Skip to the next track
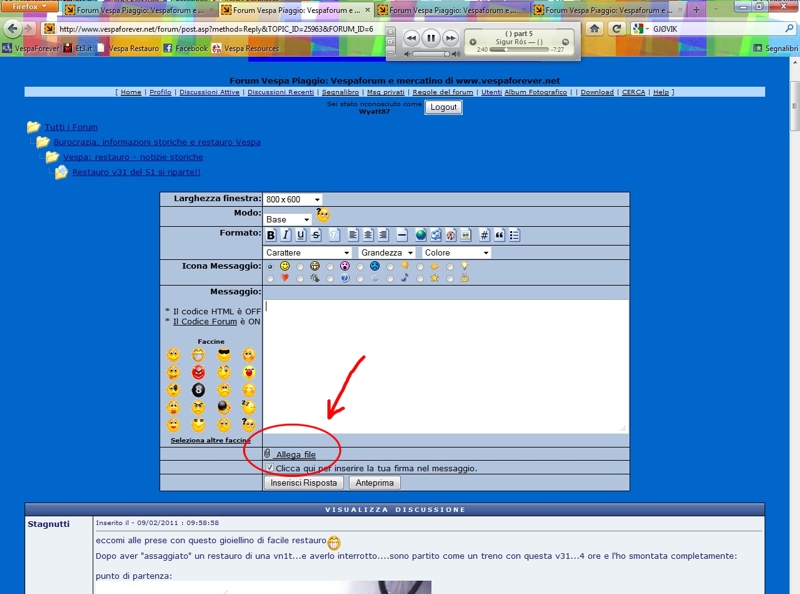This screenshot has width=800, height=594. click(x=450, y=38)
